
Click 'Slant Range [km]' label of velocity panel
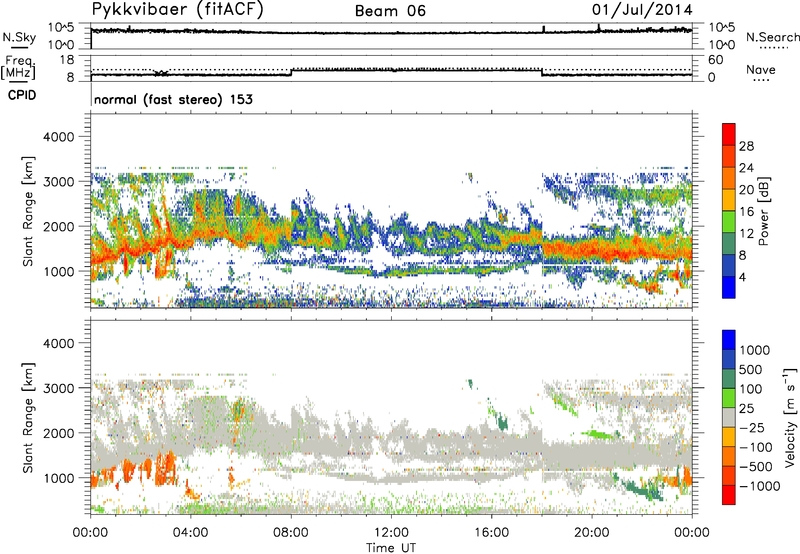[28, 417]
